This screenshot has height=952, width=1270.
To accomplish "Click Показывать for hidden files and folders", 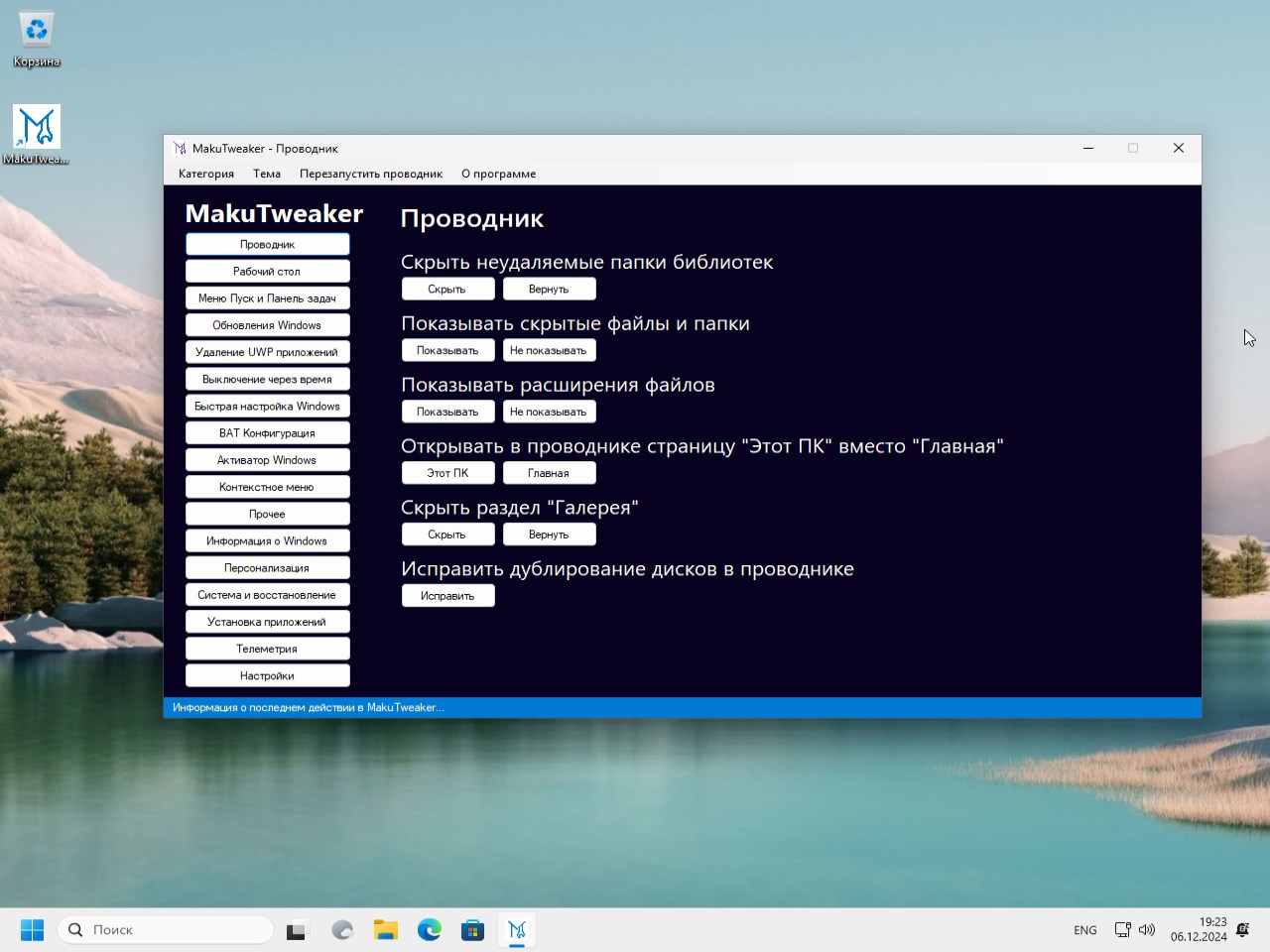I will tap(447, 350).
